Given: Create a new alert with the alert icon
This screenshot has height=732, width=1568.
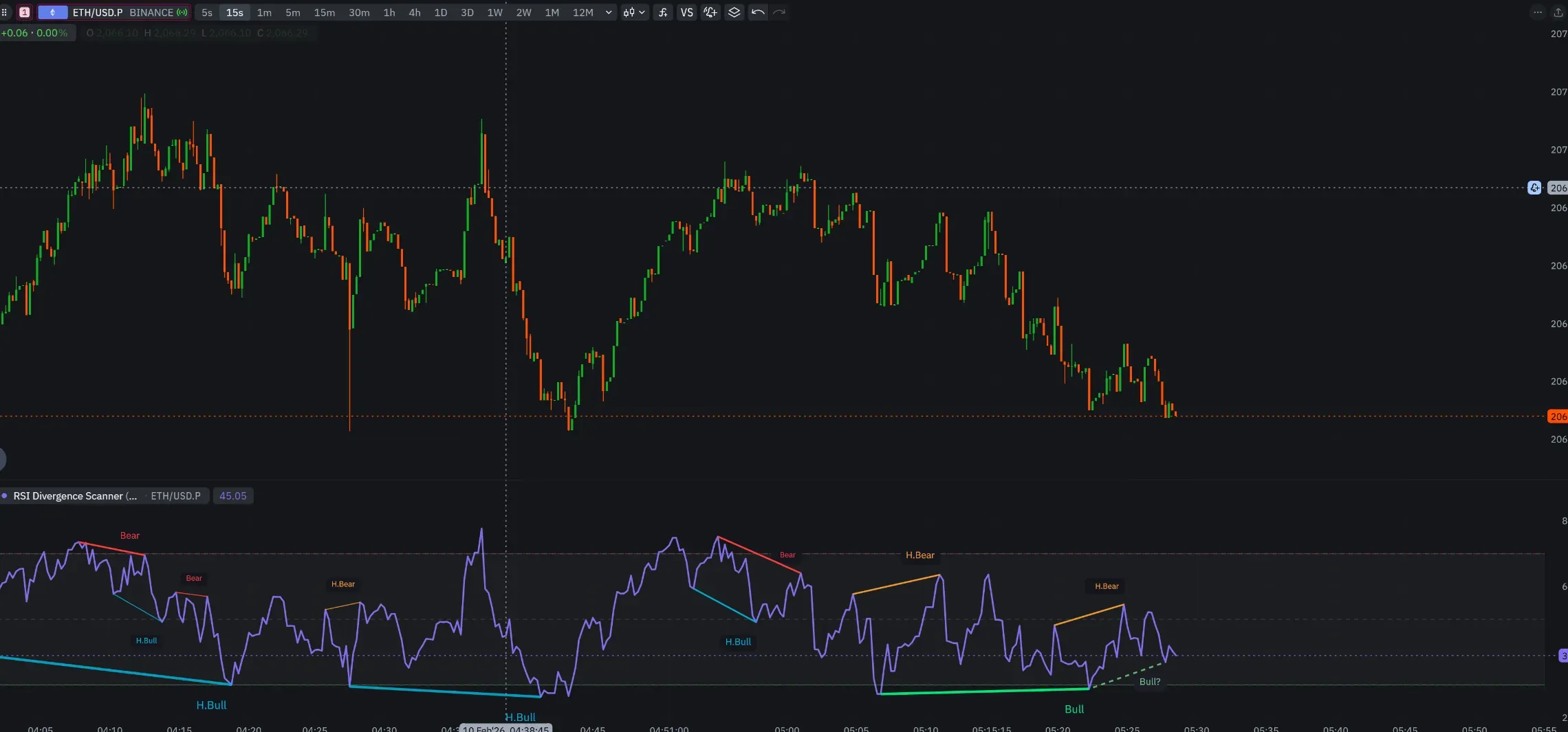Looking at the screenshot, I should click(709, 12).
